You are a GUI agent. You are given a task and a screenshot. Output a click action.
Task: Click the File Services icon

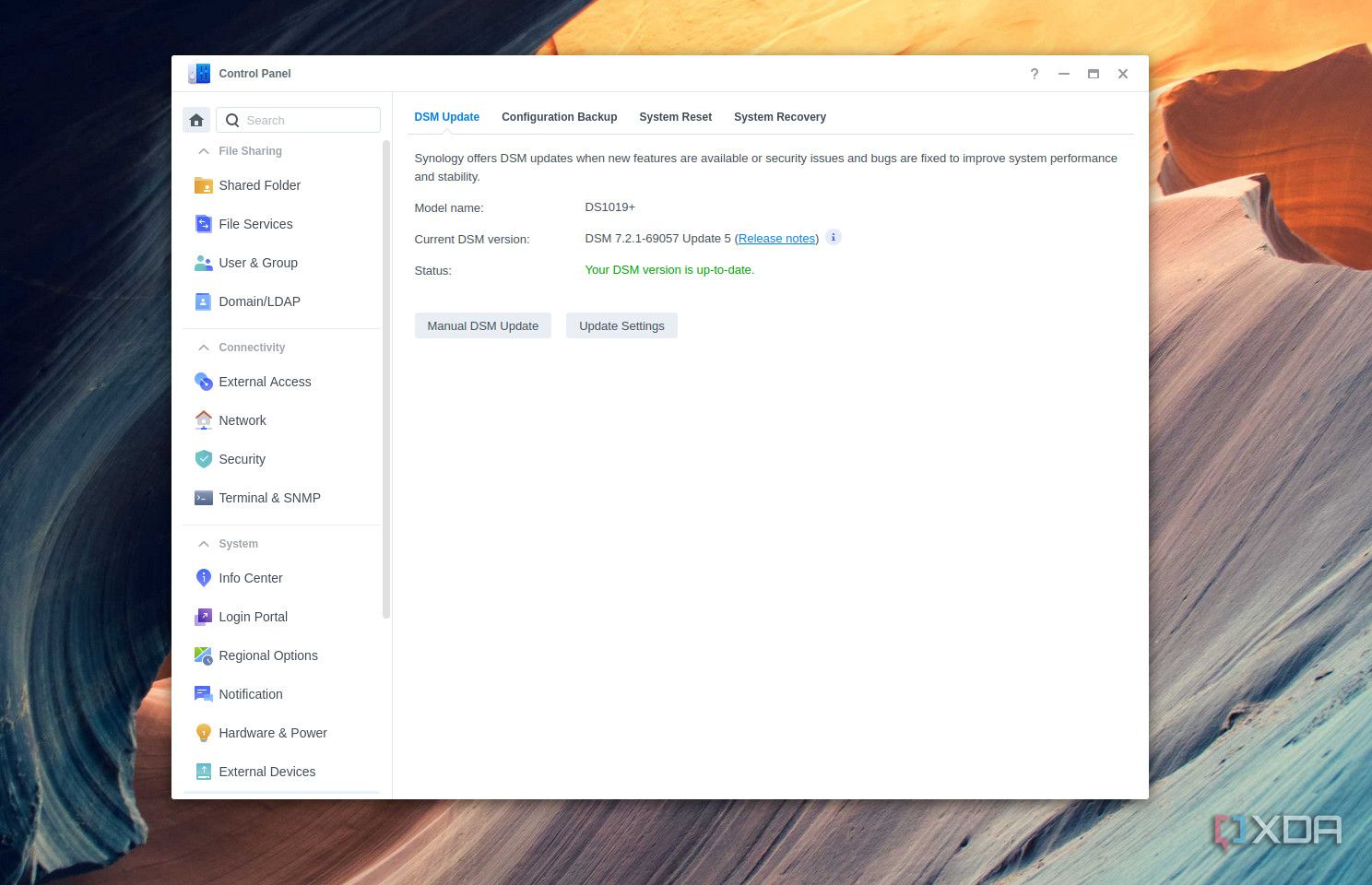204,224
